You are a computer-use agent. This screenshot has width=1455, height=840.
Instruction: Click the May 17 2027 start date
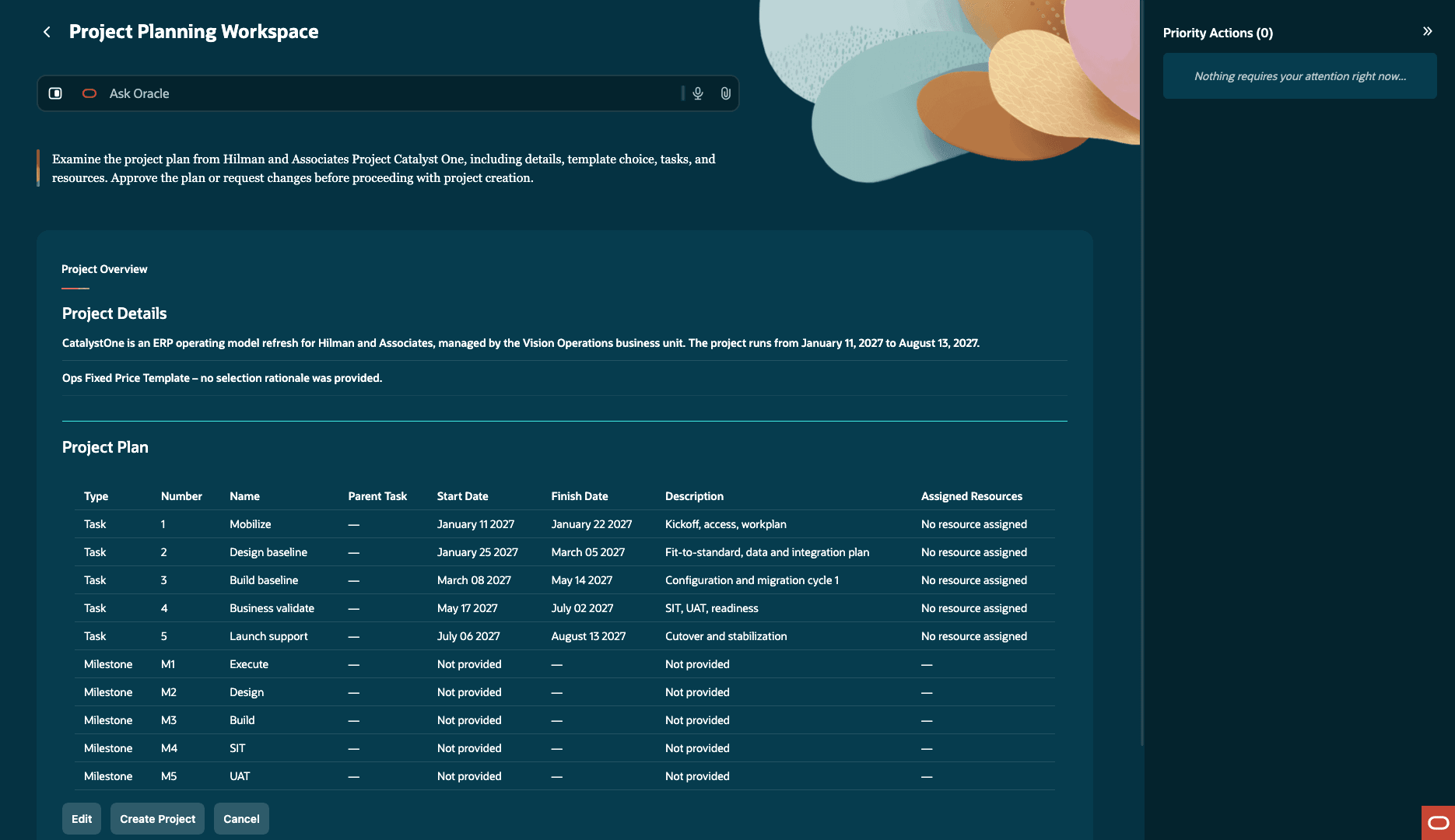point(467,608)
